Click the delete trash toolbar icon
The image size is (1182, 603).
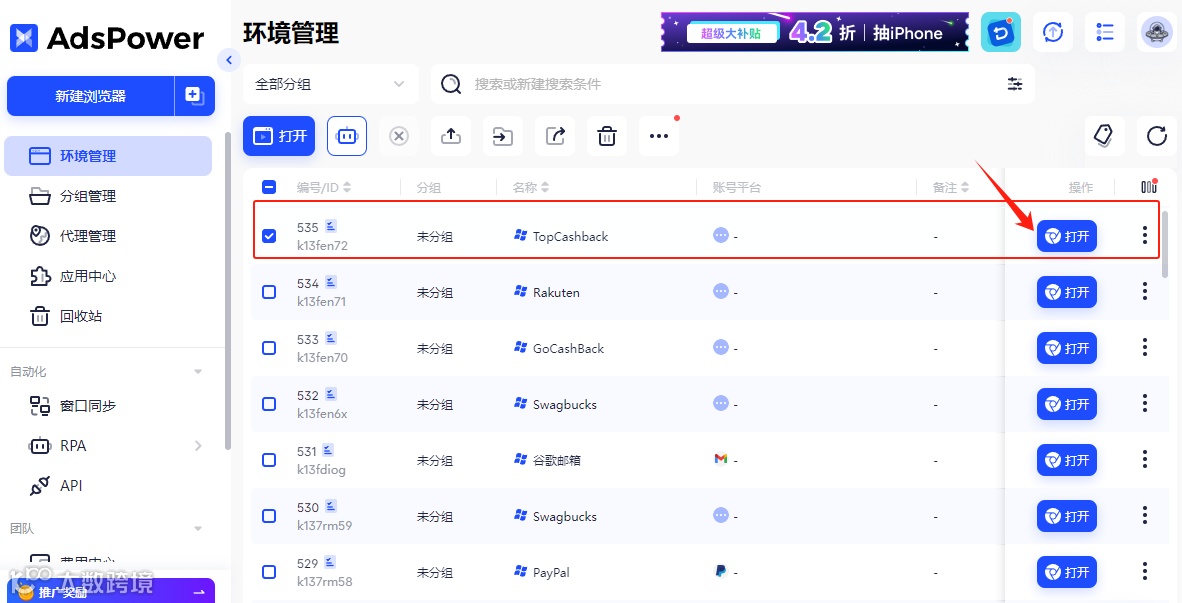click(607, 136)
